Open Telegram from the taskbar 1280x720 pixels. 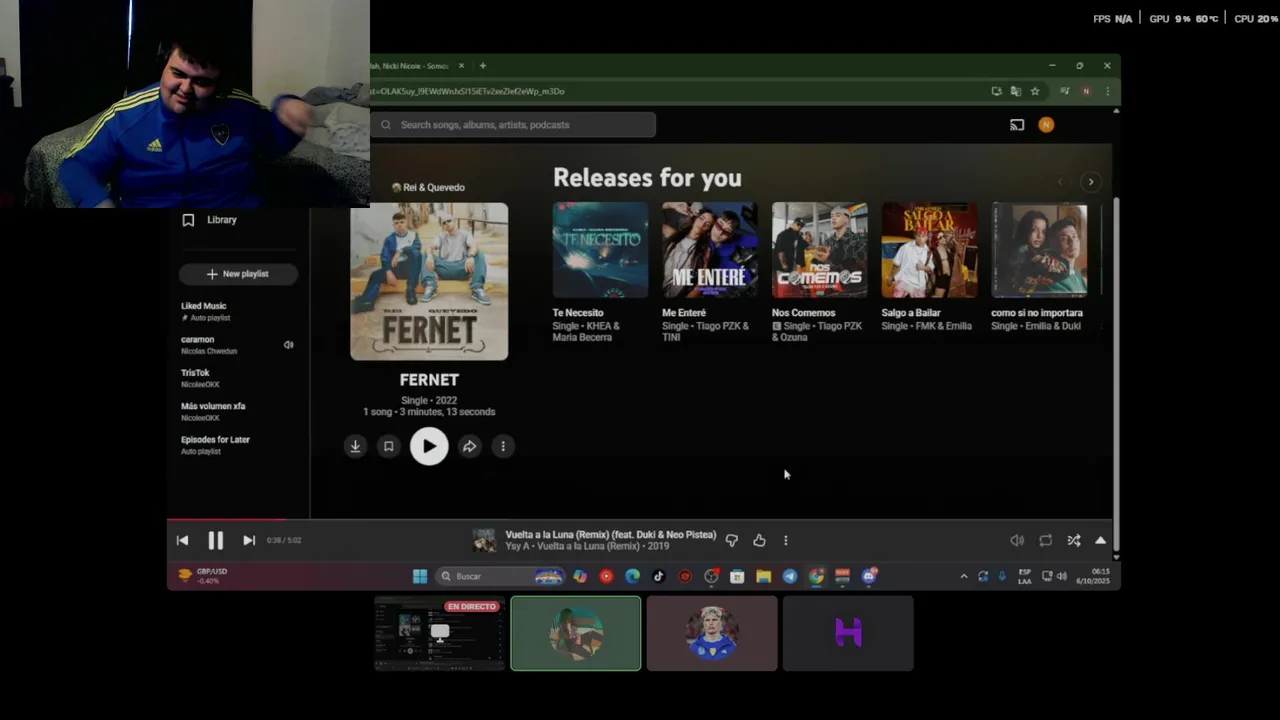coord(790,576)
